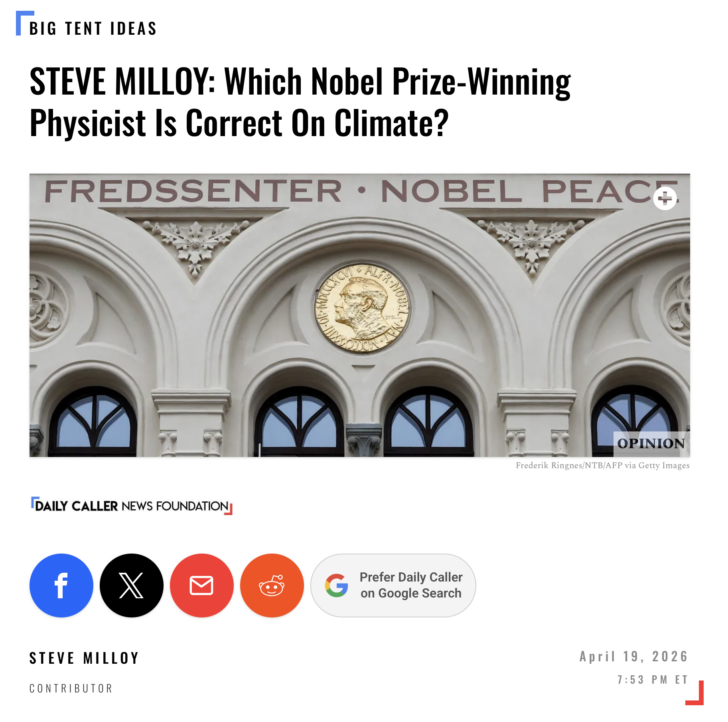Click the Contributor label under the author
This screenshot has height=722, width=728.
[71, 688]
